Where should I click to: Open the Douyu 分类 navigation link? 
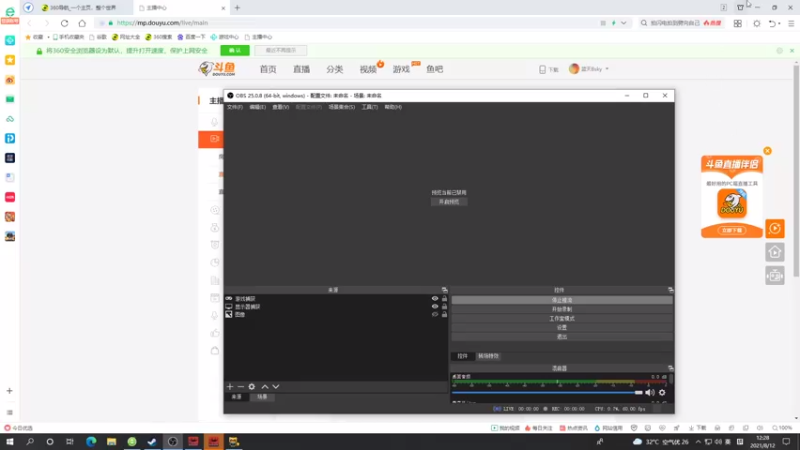(x=335, y=69)
